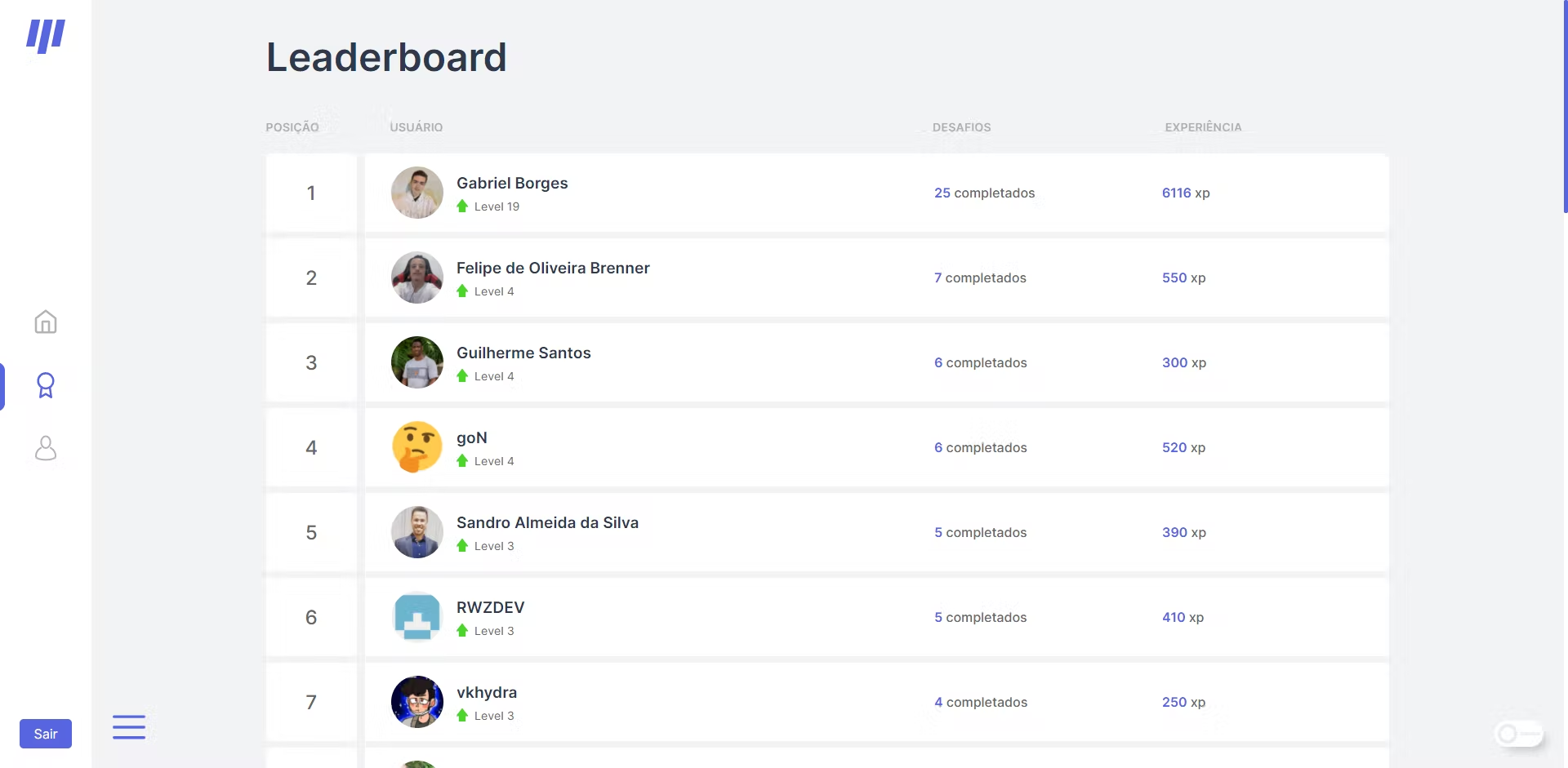Click Guilherme Santos' profile photo
1568x768 pixels.
tap(417, 362)
